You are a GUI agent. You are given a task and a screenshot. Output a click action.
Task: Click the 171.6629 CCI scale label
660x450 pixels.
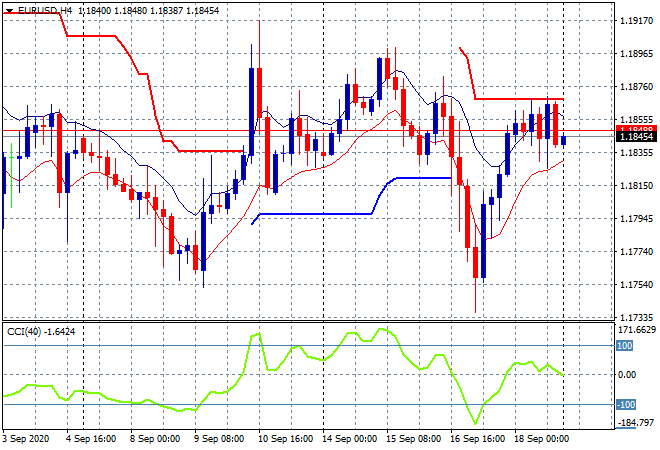point(634,329)
